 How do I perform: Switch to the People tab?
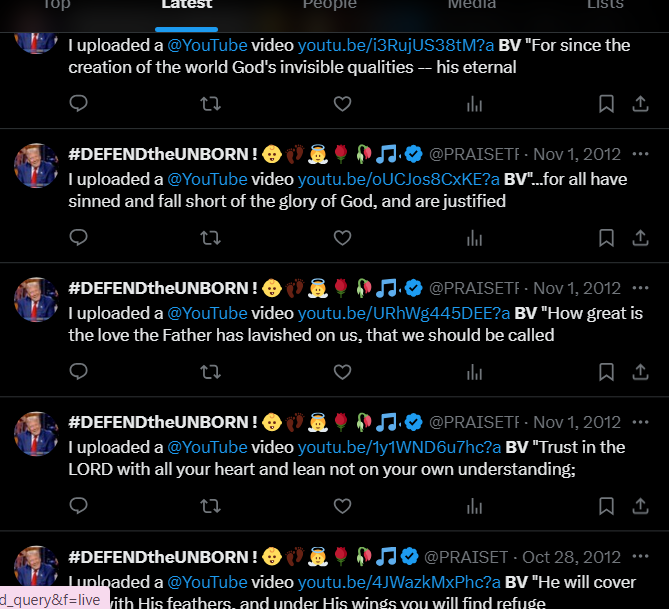coord(329,4)
